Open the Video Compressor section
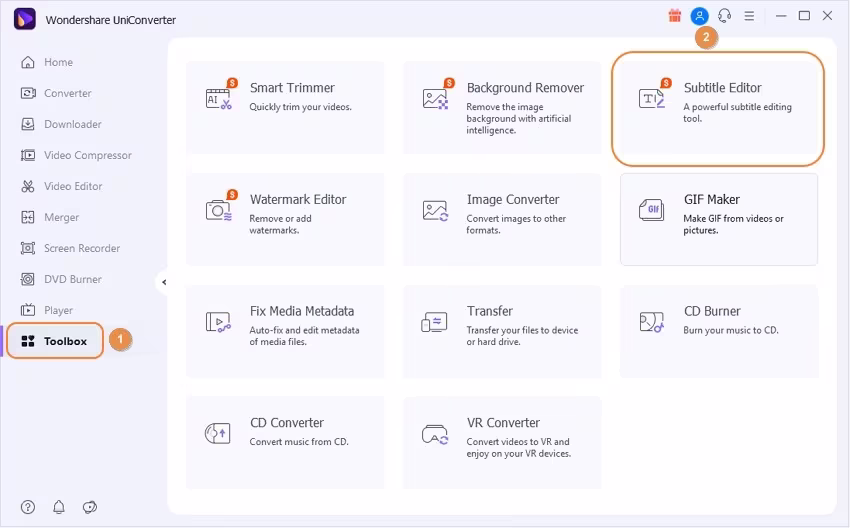 click(x=87, y=155)
